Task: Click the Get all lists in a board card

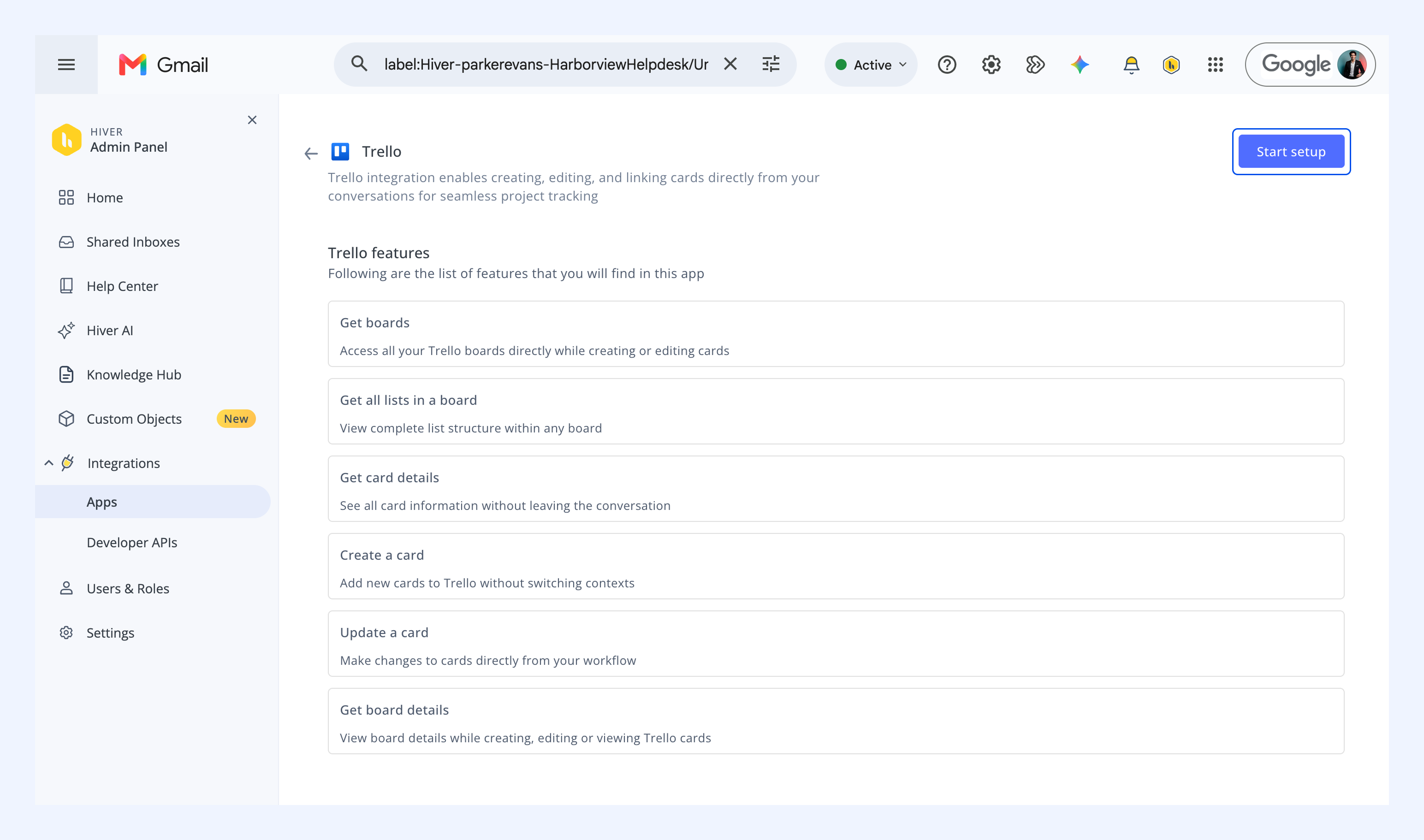Action: [x=836, y=411]
